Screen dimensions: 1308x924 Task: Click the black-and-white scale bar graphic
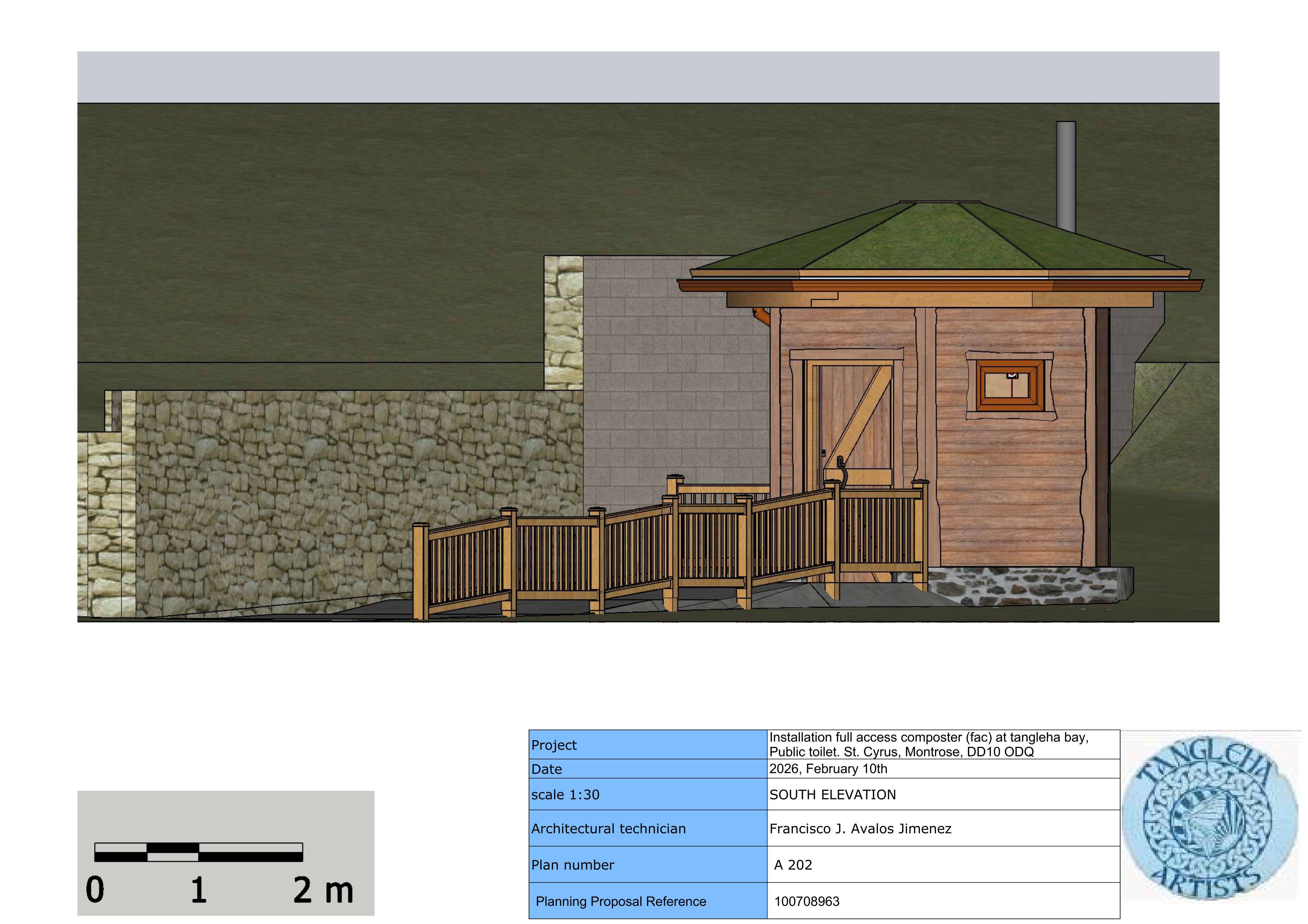pyautogui.click(x=198, y=852)
